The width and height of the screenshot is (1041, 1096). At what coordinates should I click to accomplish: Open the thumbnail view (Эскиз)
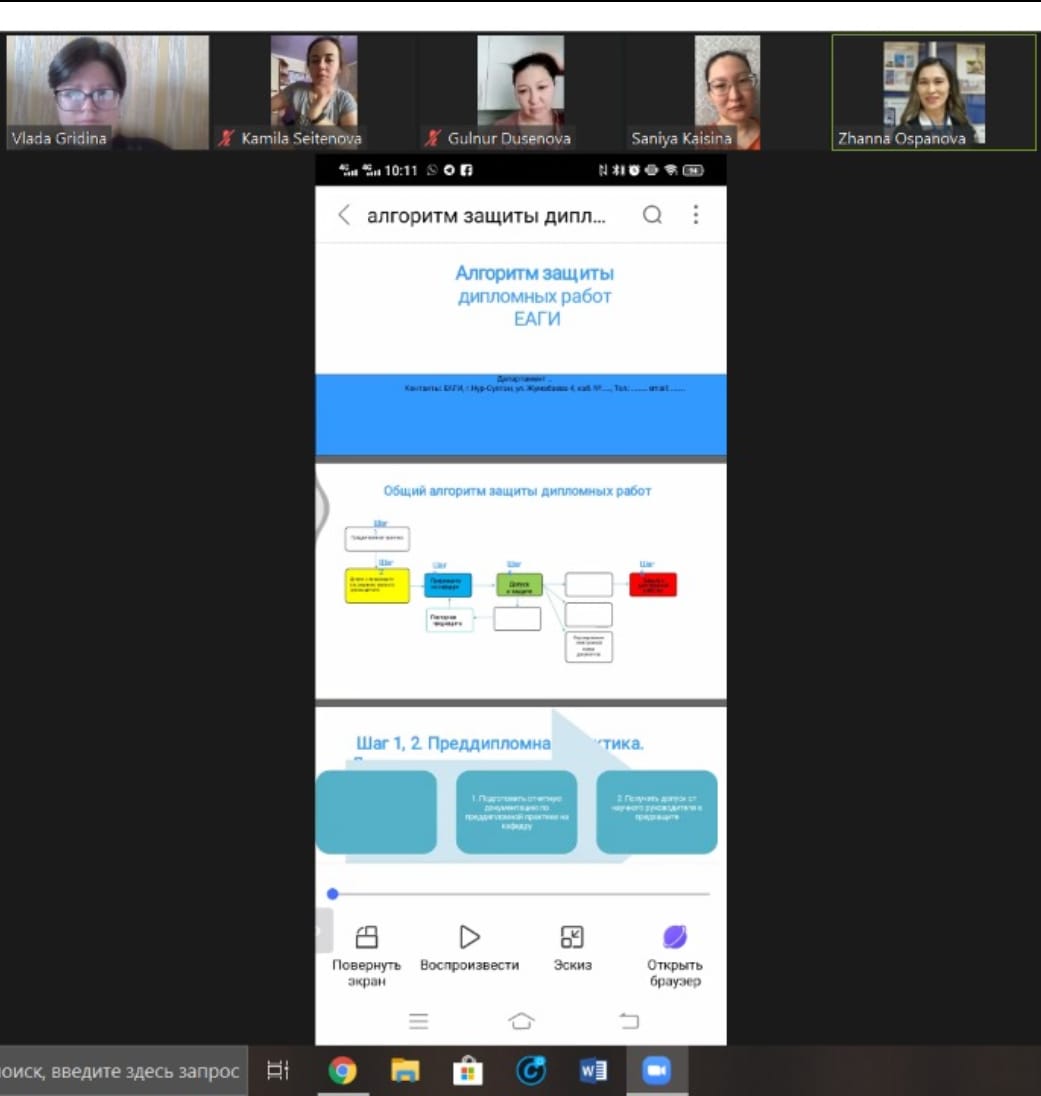pyautogui.click(x=572, y=937)
